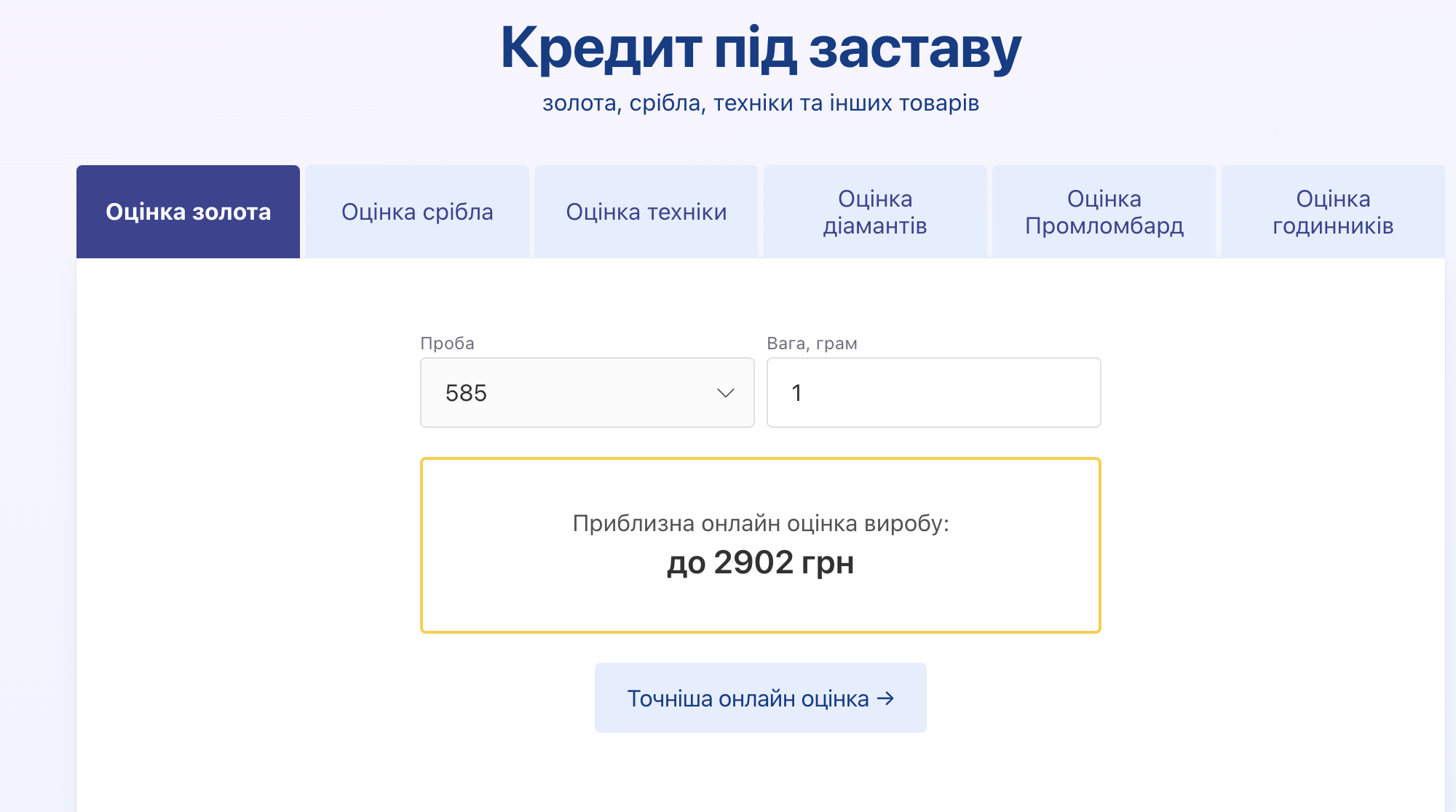Image resolution: width=1456 pixels, height=812 pixels.
Task: Click the digit 1 in weight field
Action: pyautogui.click(x=796, y=393)
